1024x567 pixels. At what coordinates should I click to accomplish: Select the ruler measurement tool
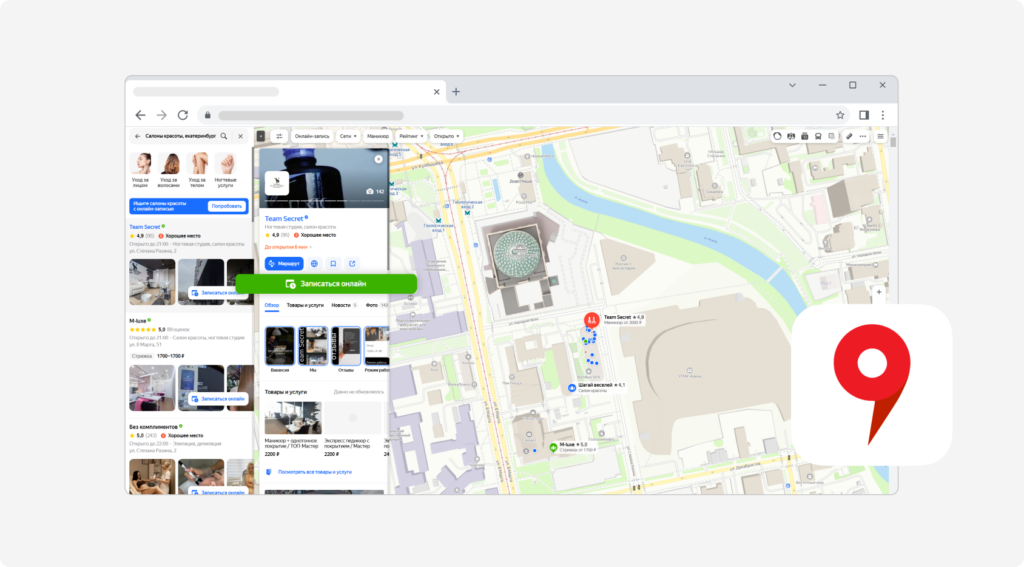(x=849, y=136)
